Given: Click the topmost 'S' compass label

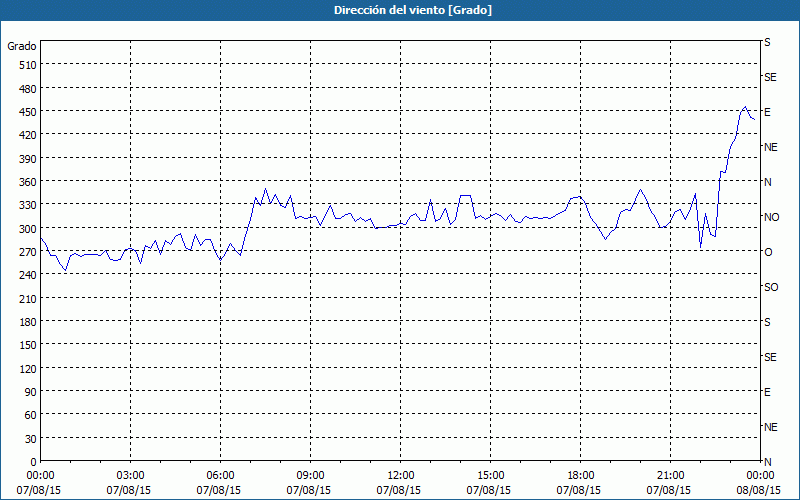Looking at the screenshot, I should click(767, 42).
